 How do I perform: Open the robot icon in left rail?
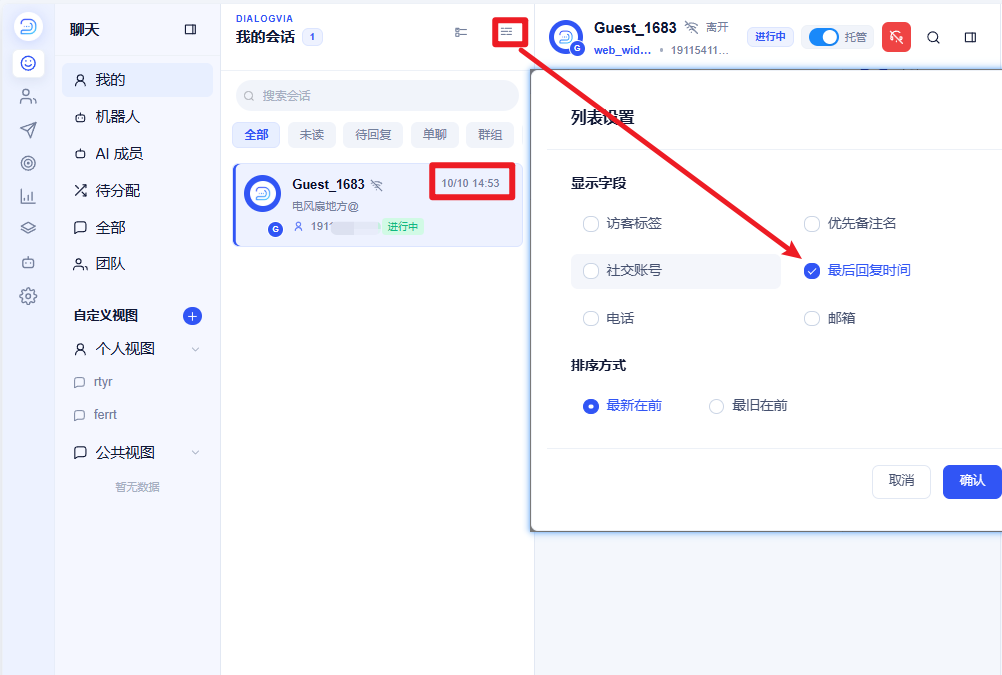click(x=28, y=262)
